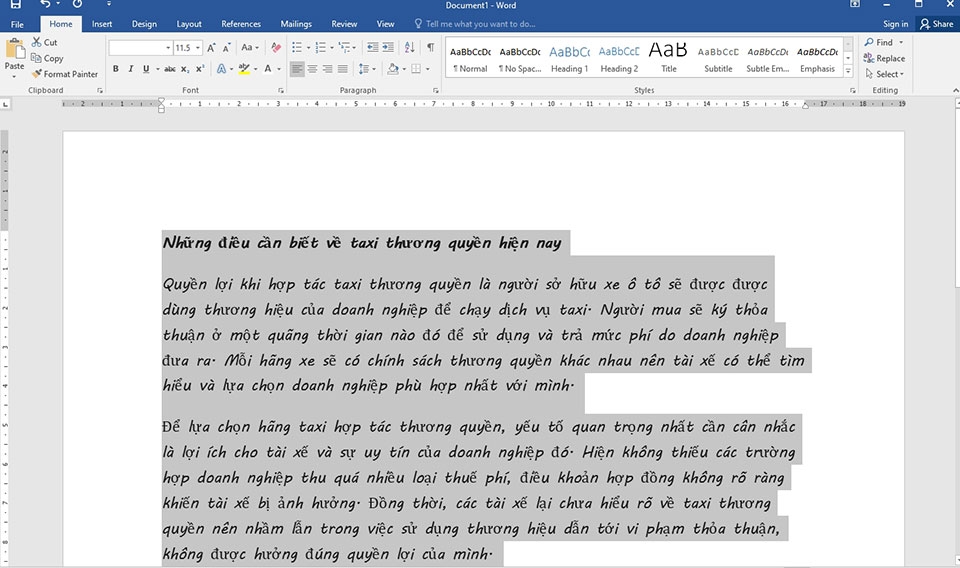Click the Share button
This screenshot has height=568, width=960.
coord(936,24)
